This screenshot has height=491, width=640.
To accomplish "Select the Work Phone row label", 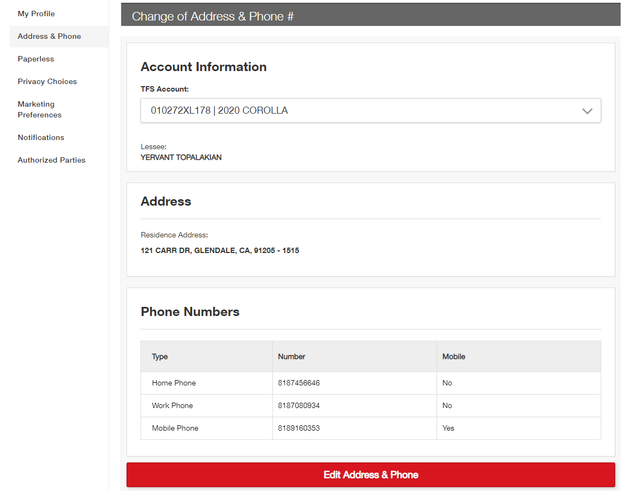I will point(172,405).
